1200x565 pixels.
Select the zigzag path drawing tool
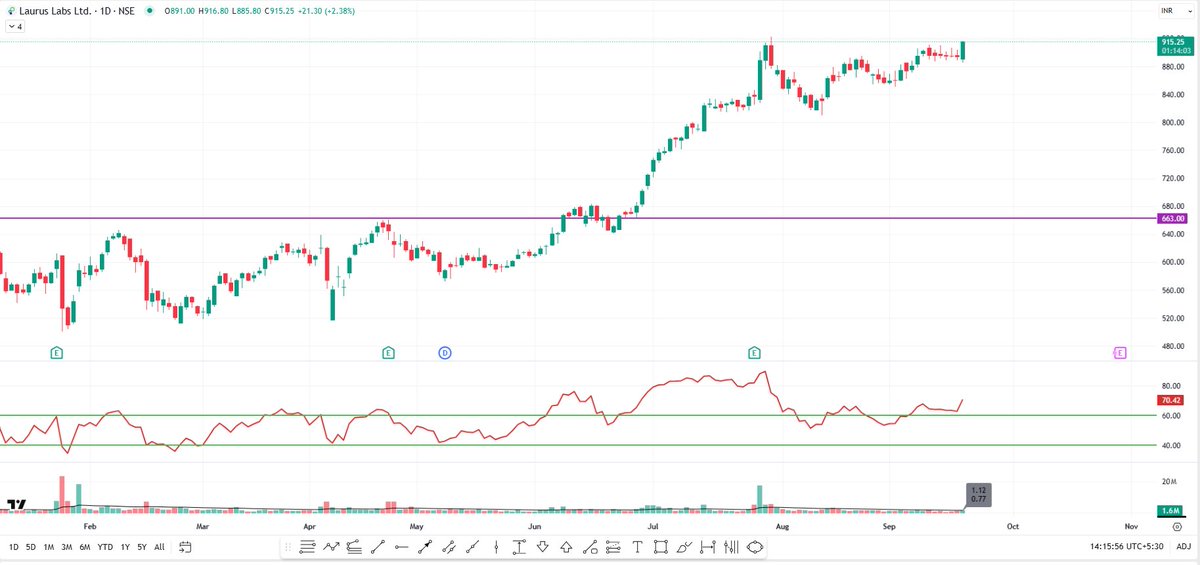(x=331, y=547)
